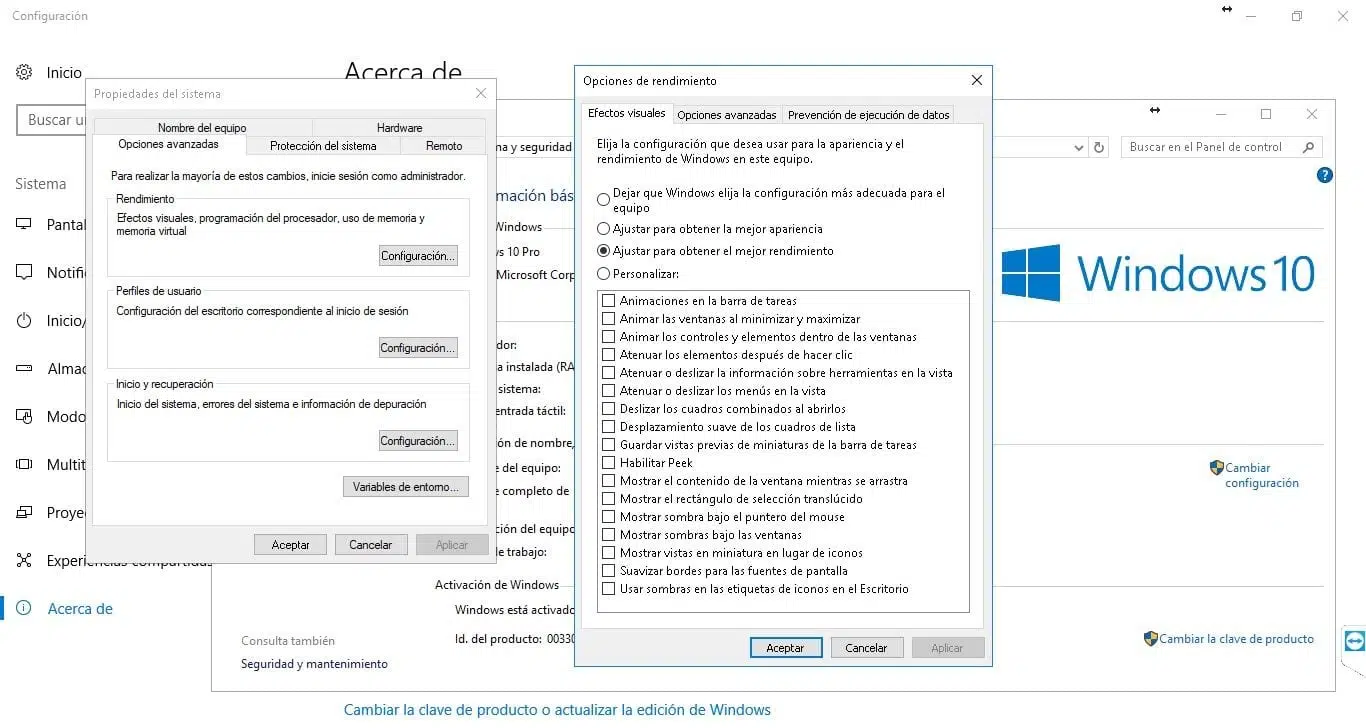Viewport: 1366px width, 728px height.
Task: Click the search magnifier in Panel de control
Action: point(1308,147)
